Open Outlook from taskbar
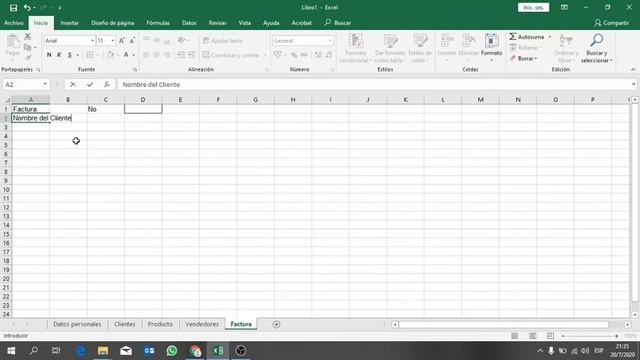The width and height of the screenshot is (640, 360). point(149,351)
